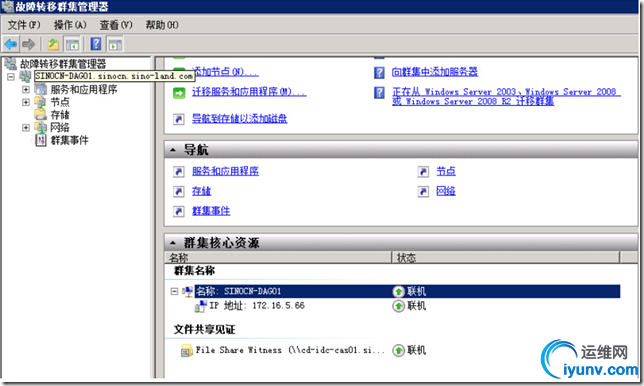Click the 节点 navigation link
Viewport: 644px width, 386px height.
[x=446, y=171]
